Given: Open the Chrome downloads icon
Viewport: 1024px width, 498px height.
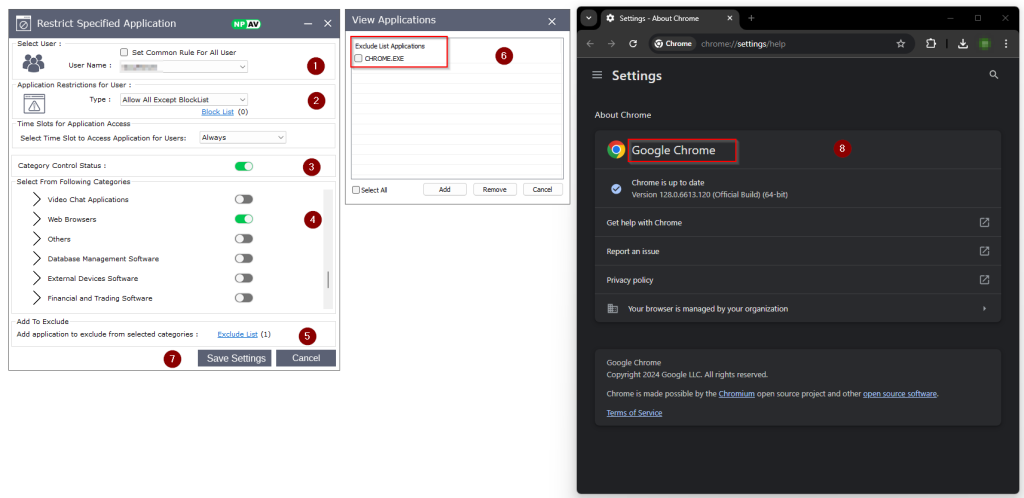Looking at the screenshot, I should click(962, 44).
